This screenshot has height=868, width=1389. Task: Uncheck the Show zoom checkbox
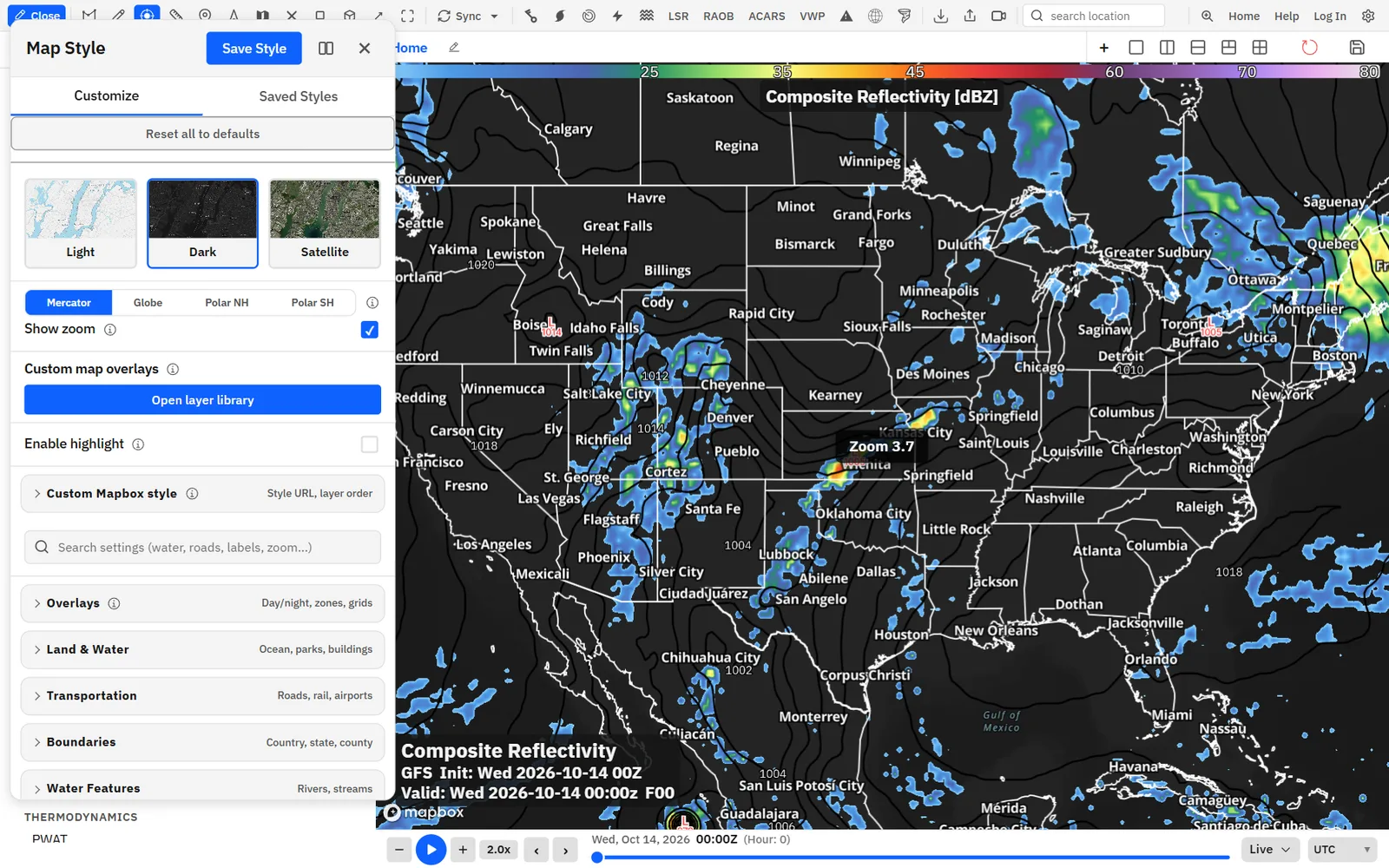[x=369, y=330]
